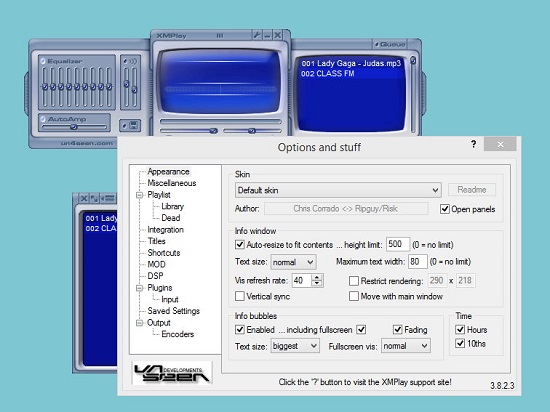Open Saved Settings page
This screenshot has width=550, height=412.
tap(173, 311)
